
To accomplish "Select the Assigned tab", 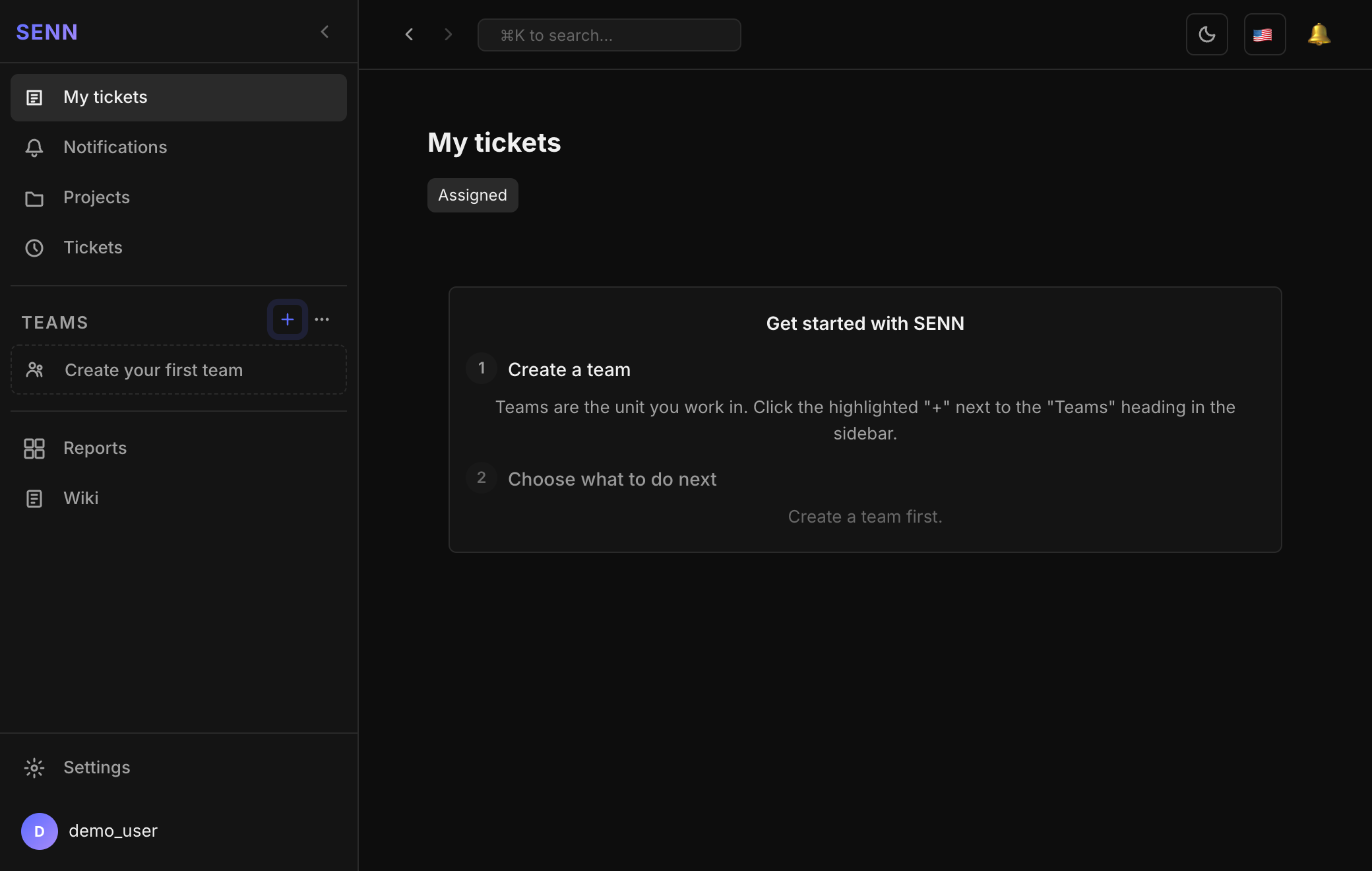I will click(x=473, y=195).
